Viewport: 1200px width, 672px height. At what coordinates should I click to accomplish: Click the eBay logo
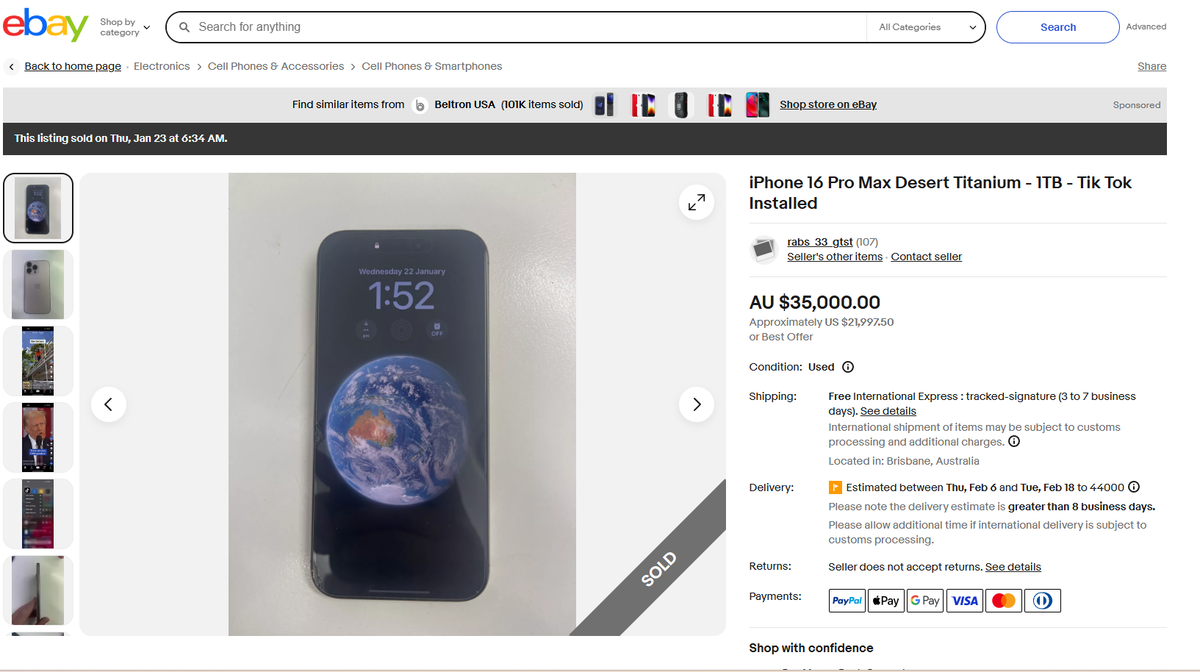[46, 26]
